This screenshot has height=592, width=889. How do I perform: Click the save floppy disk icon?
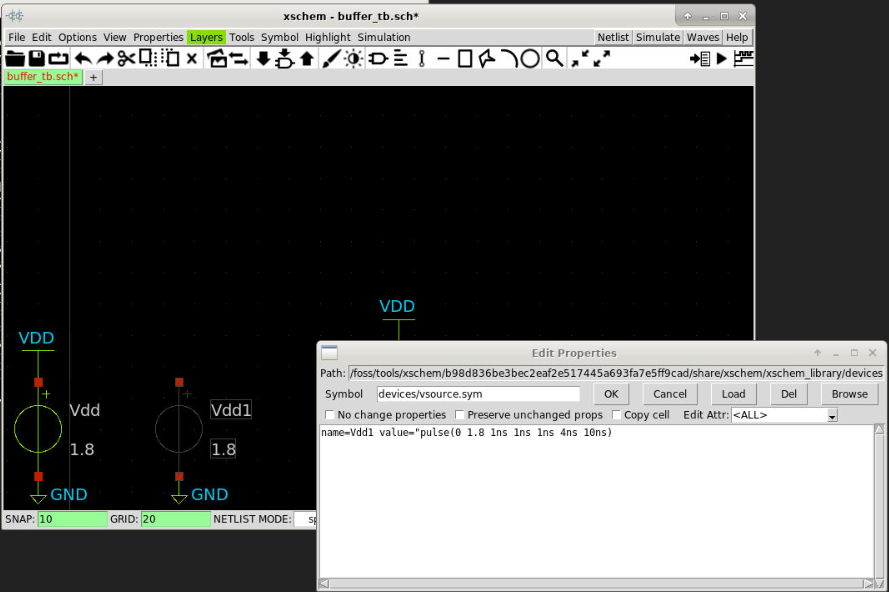click(36, 58)
